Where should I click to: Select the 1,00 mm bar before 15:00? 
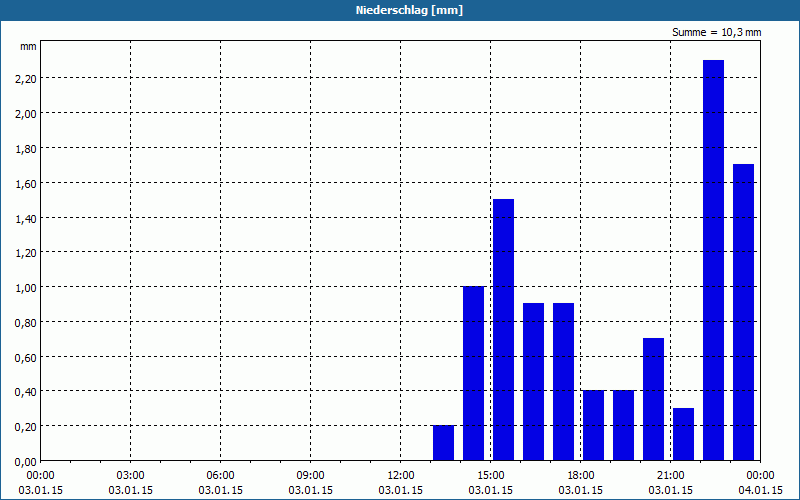click(473, 373)
